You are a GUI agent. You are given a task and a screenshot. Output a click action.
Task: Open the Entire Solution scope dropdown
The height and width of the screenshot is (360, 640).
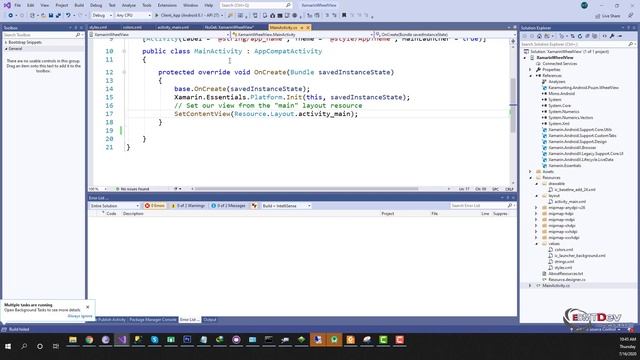click(115, 206)
